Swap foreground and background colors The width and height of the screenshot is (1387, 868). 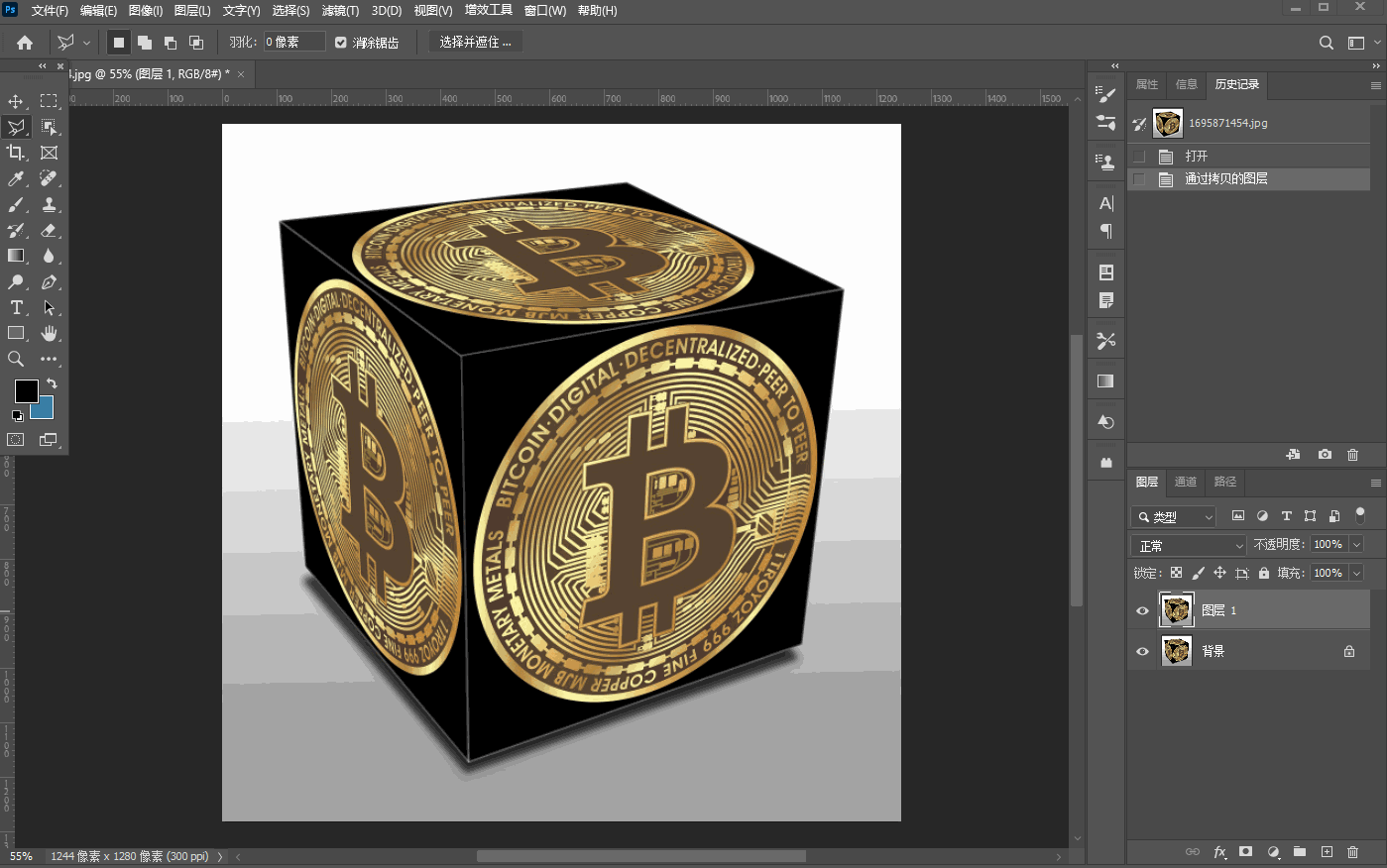(x=52, y=383)
